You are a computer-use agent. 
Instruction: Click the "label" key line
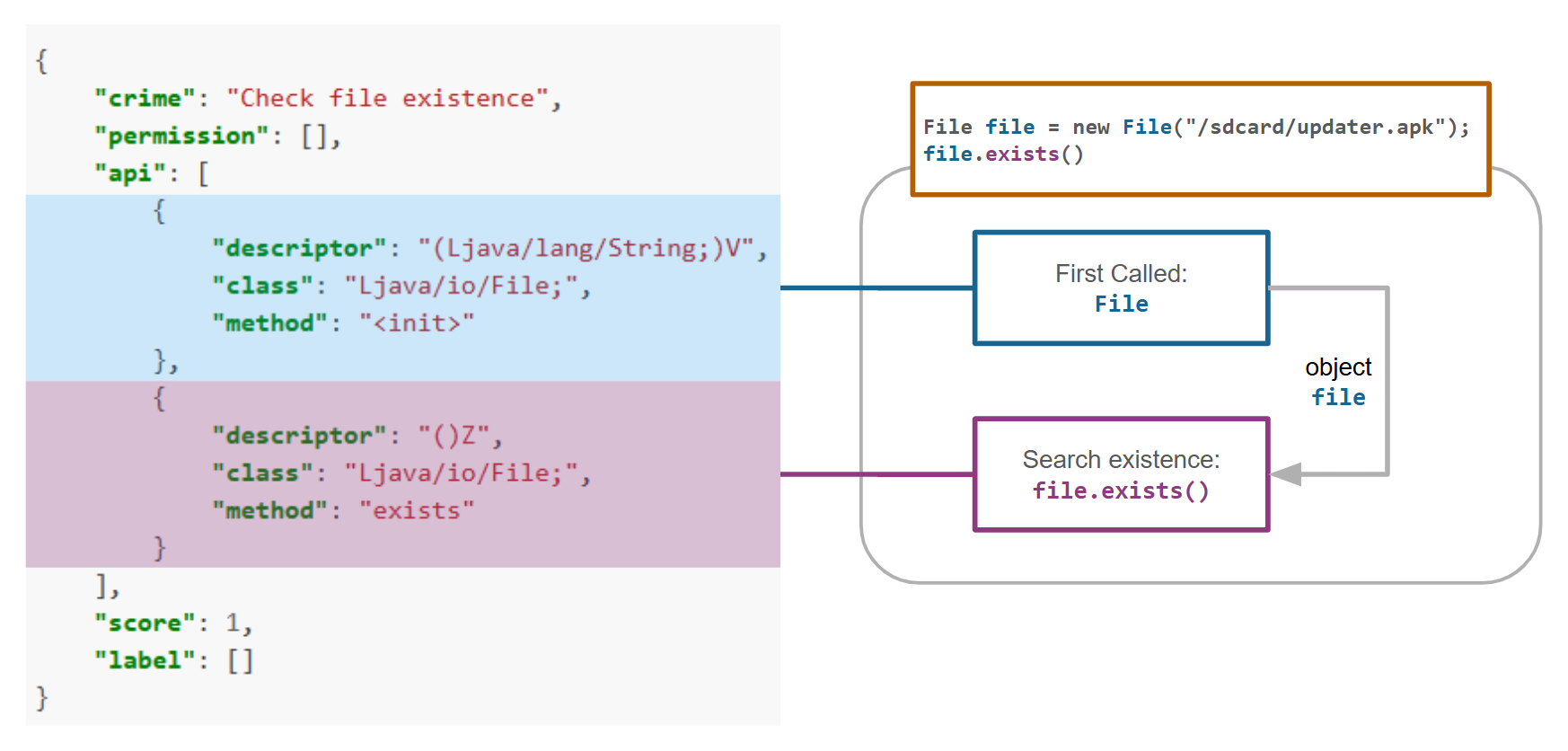(x=174, y=660)
